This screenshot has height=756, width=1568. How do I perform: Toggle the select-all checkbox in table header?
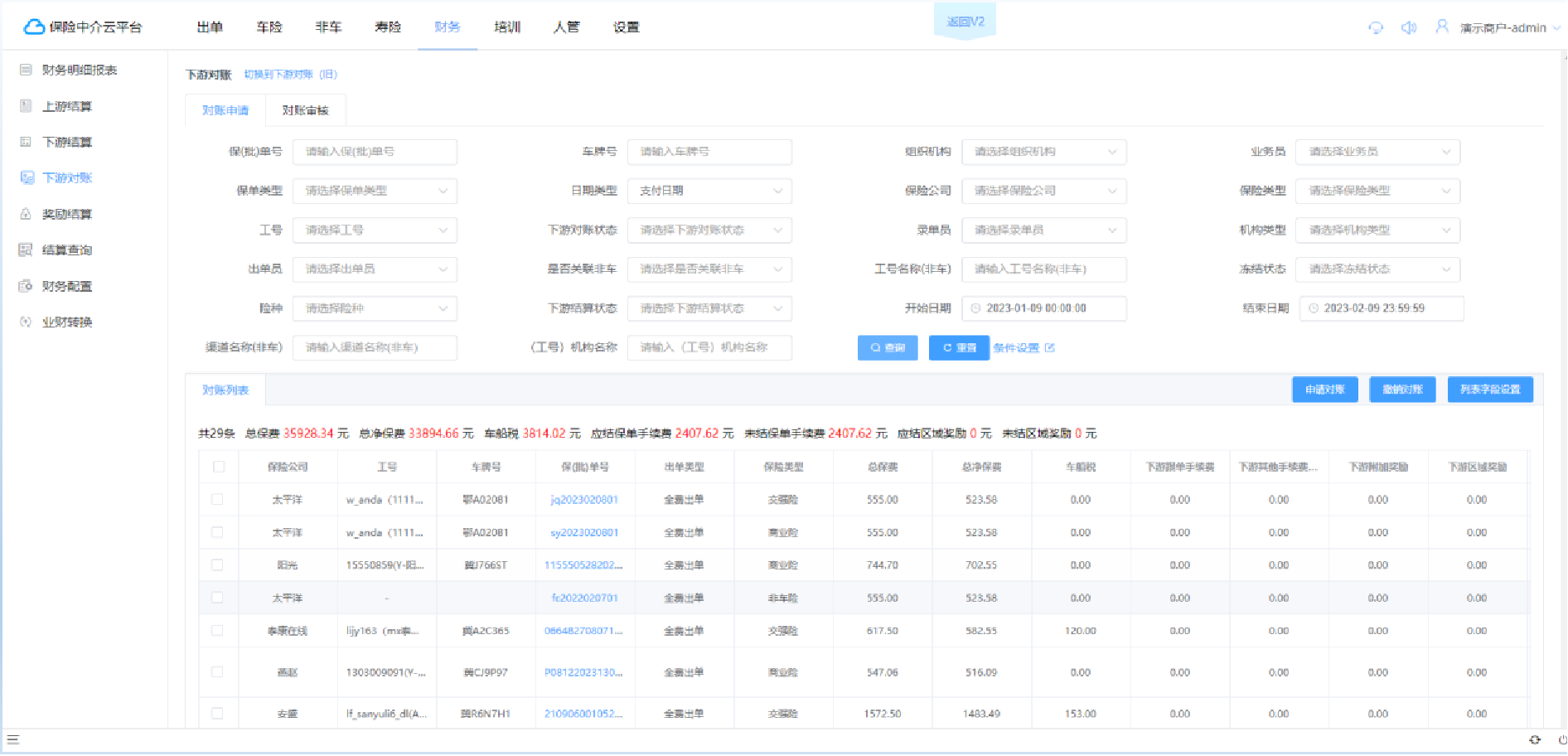(x=219, y=467)
